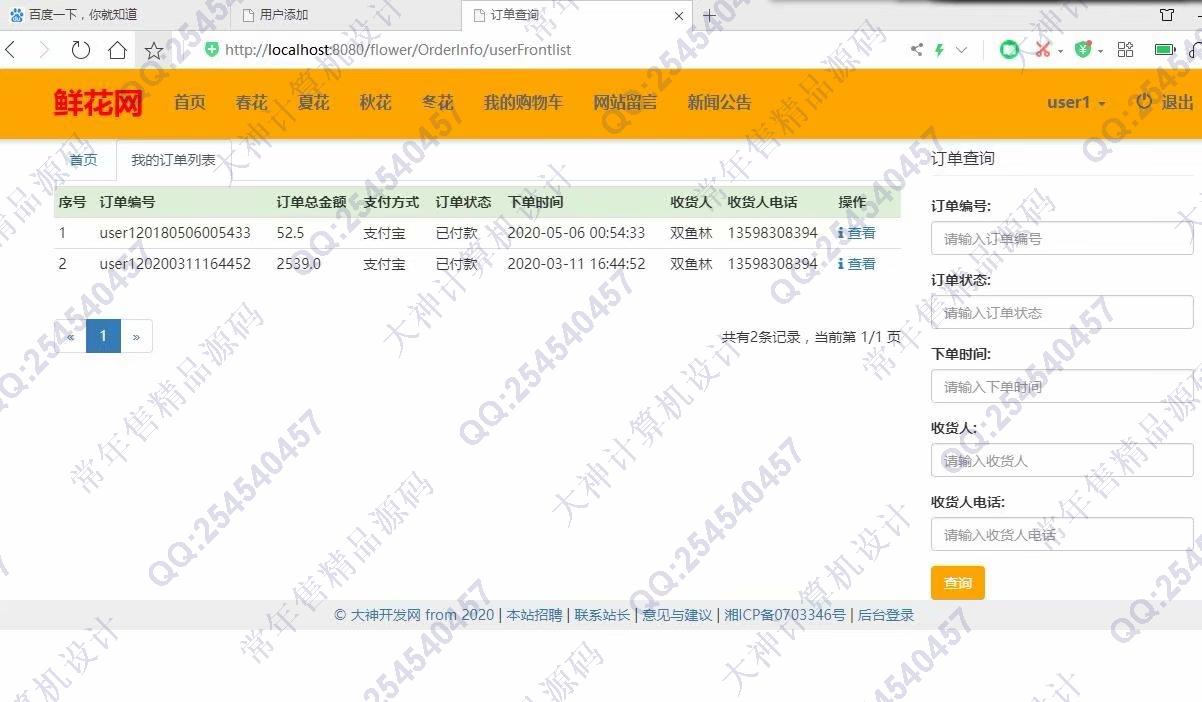Viewport: 1202px width, 702px height.
Task: Expand the user1 account dropdown
Action: [x=1076, y=102]
